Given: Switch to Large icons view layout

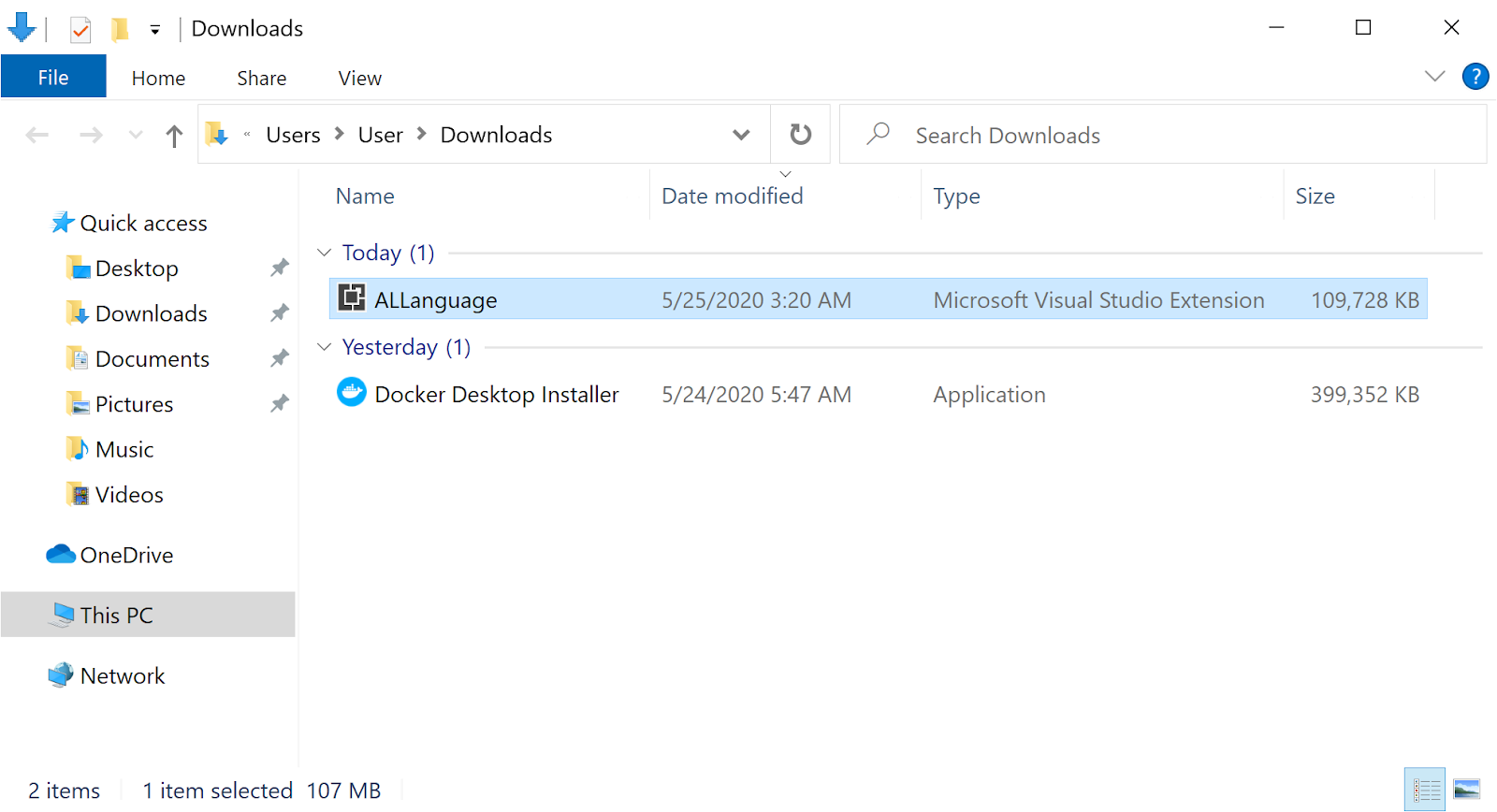Looking at the screenshot, I should (x=1466, y=790).
